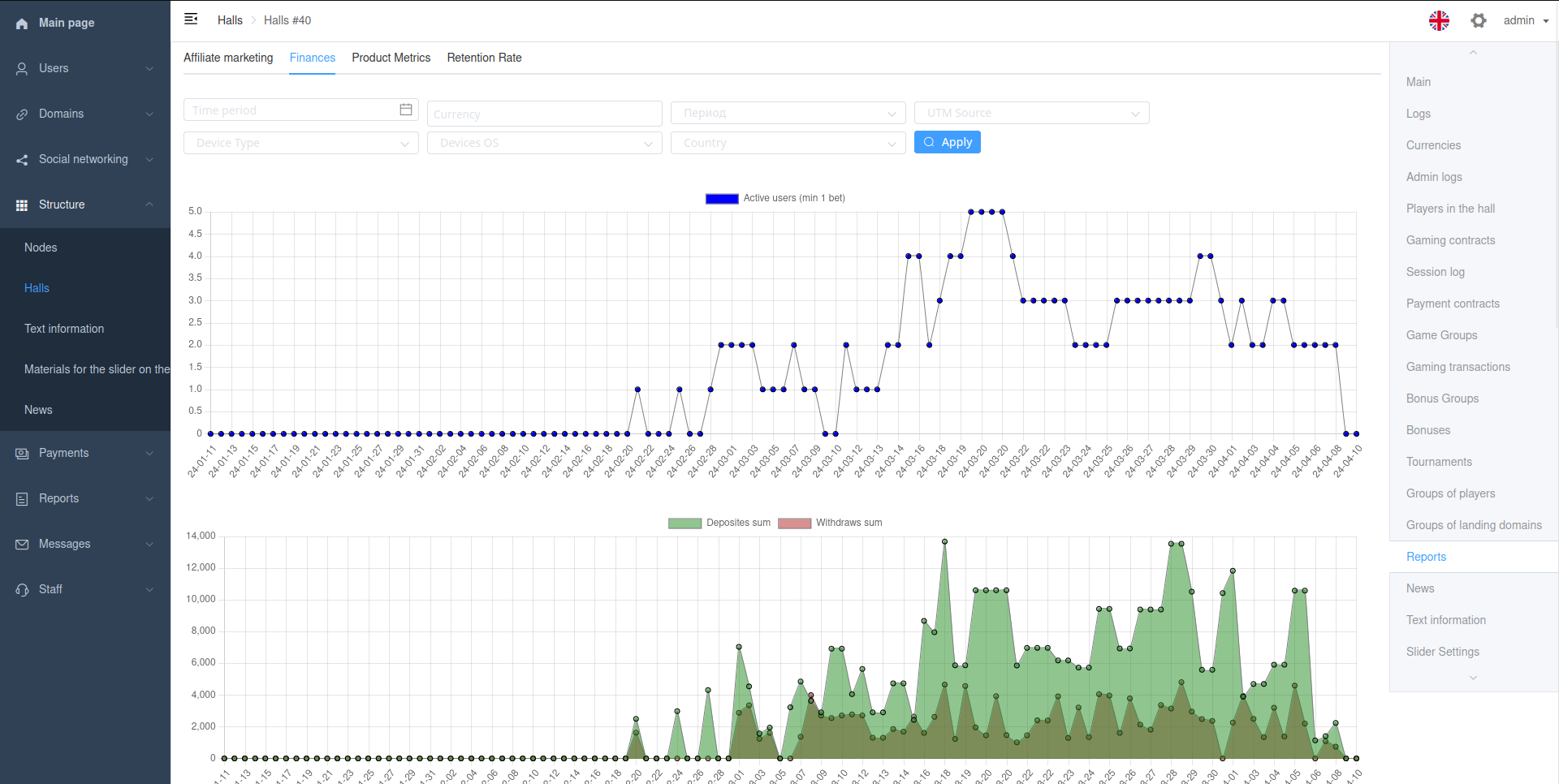This screenshot has height=784, width=1559.
Task: Open the Период dropdown
Action: pyautogui.click(x=788, y=113)
